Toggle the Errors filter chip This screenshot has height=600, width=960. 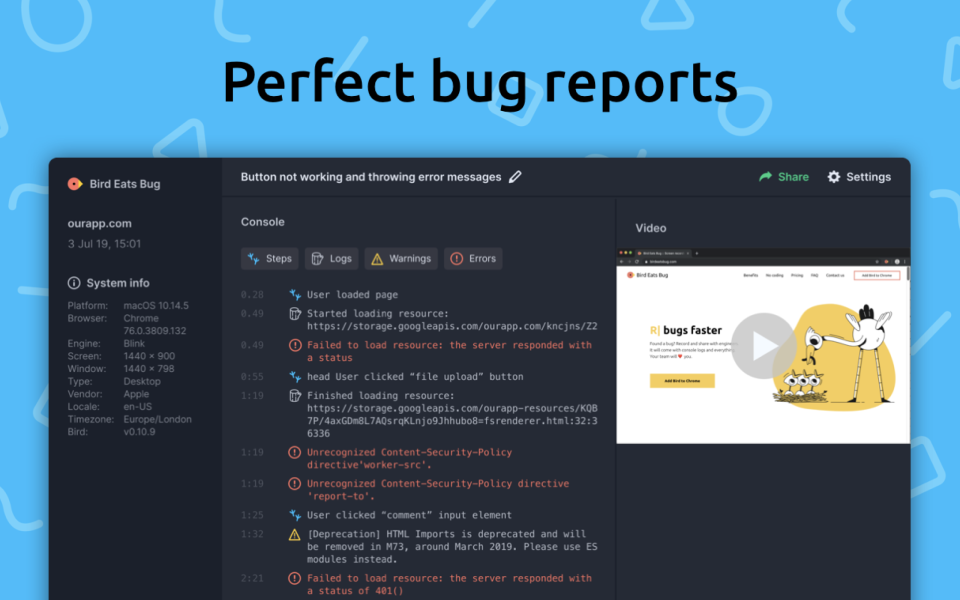(x=472, y=258)
